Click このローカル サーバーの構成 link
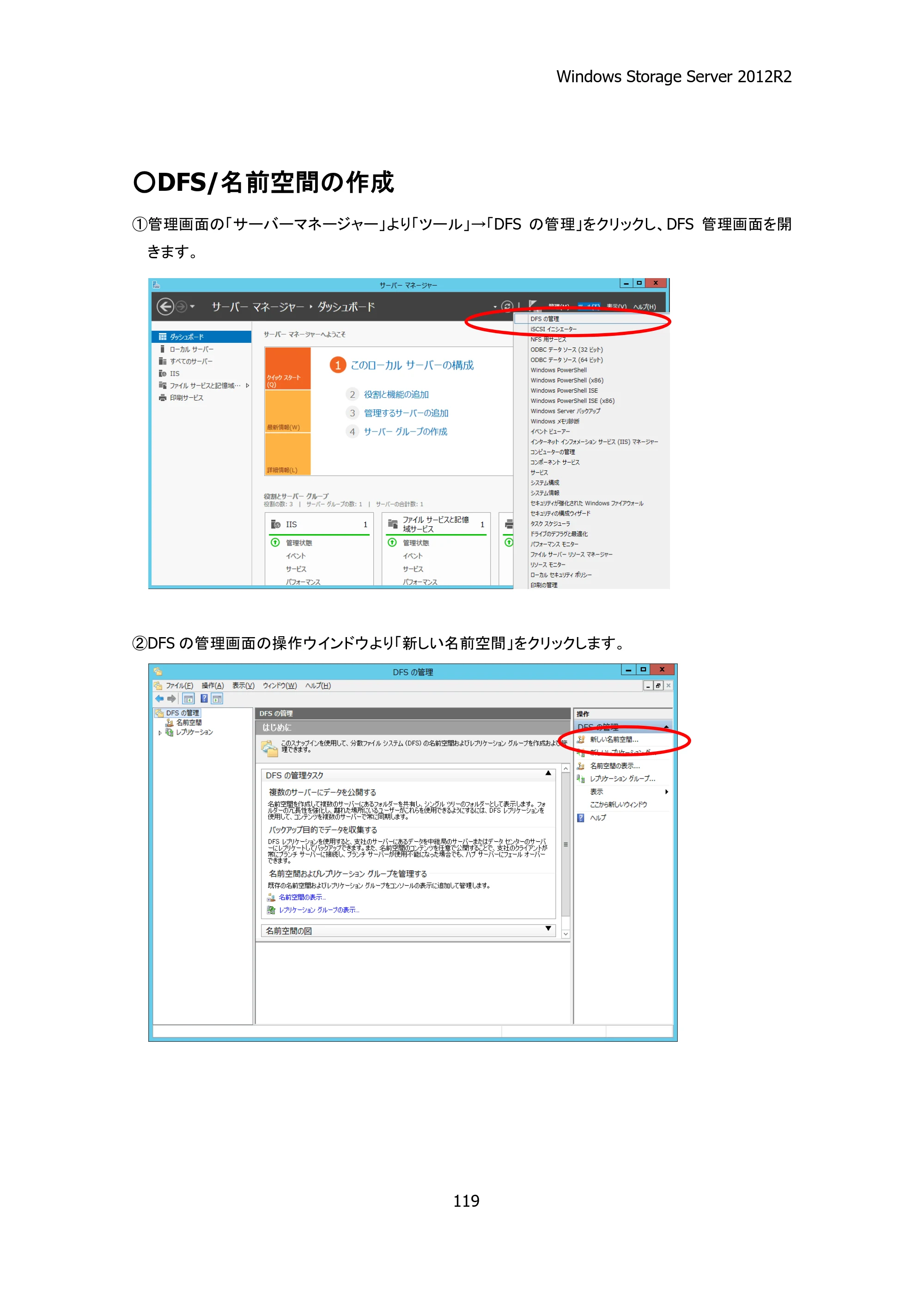 (x=412, y=365)
